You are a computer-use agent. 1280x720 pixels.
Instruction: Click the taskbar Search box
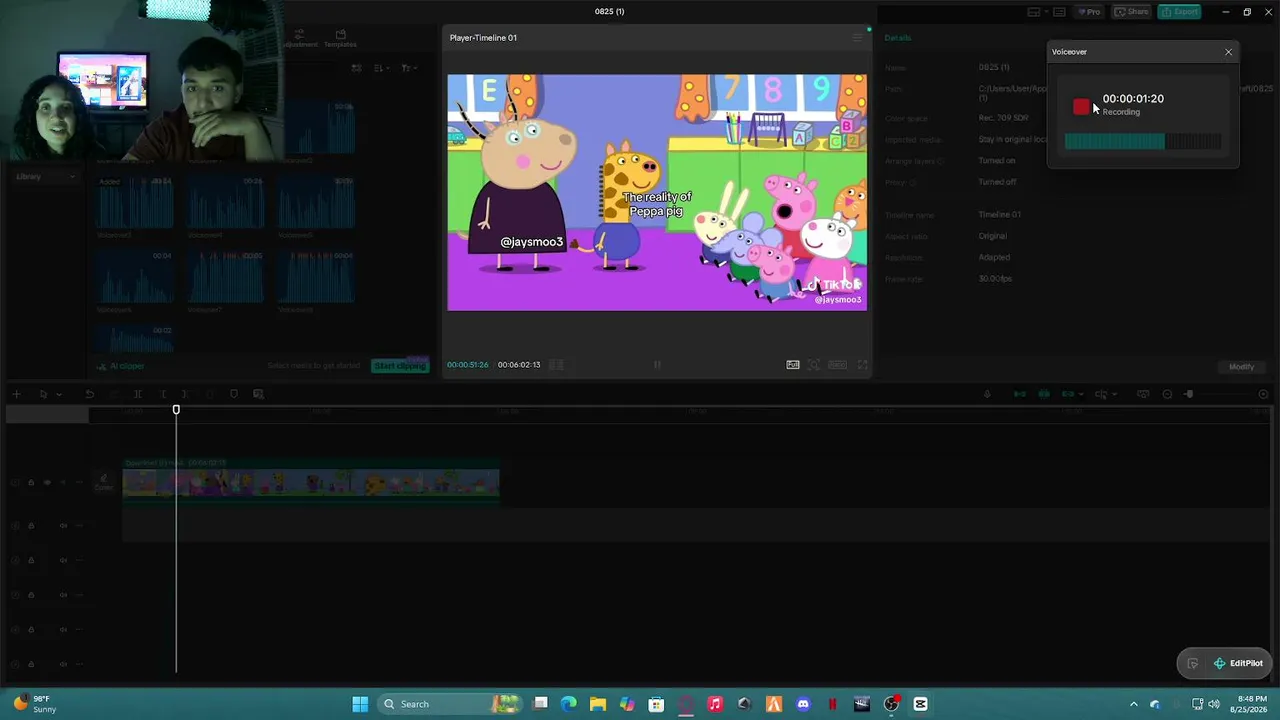pos(450,704)
